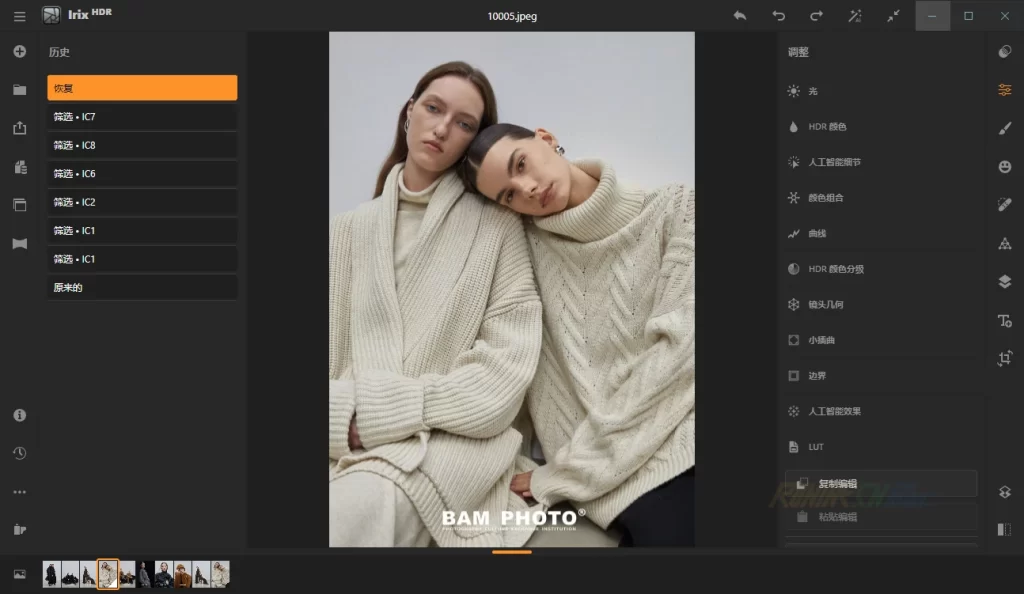This screenshot has width=1024, height=594.
Task: Open the layers icon on the right
Action: coord(1004,281)
